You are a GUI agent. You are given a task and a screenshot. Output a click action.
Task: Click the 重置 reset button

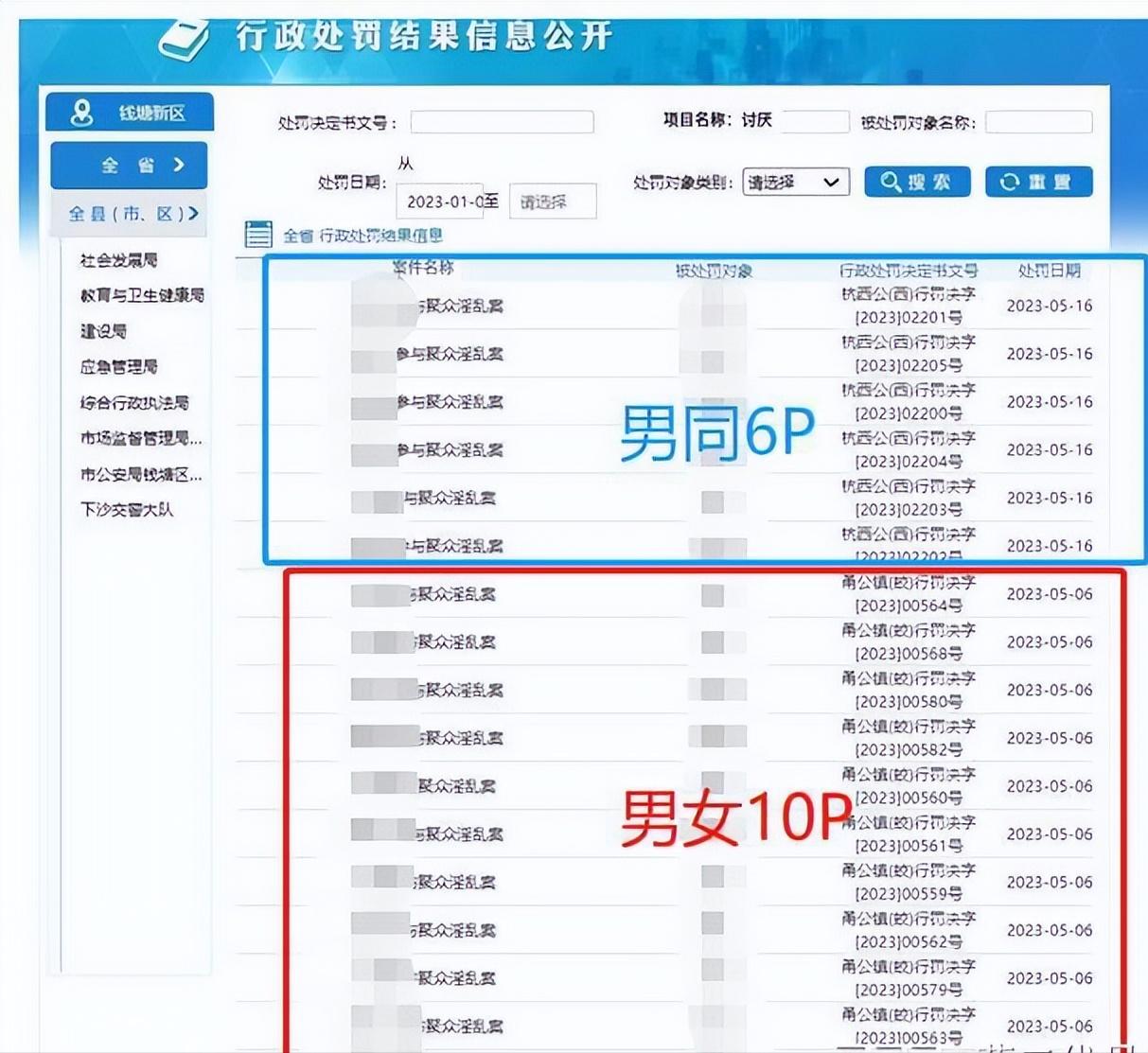tap(1038, 181)
